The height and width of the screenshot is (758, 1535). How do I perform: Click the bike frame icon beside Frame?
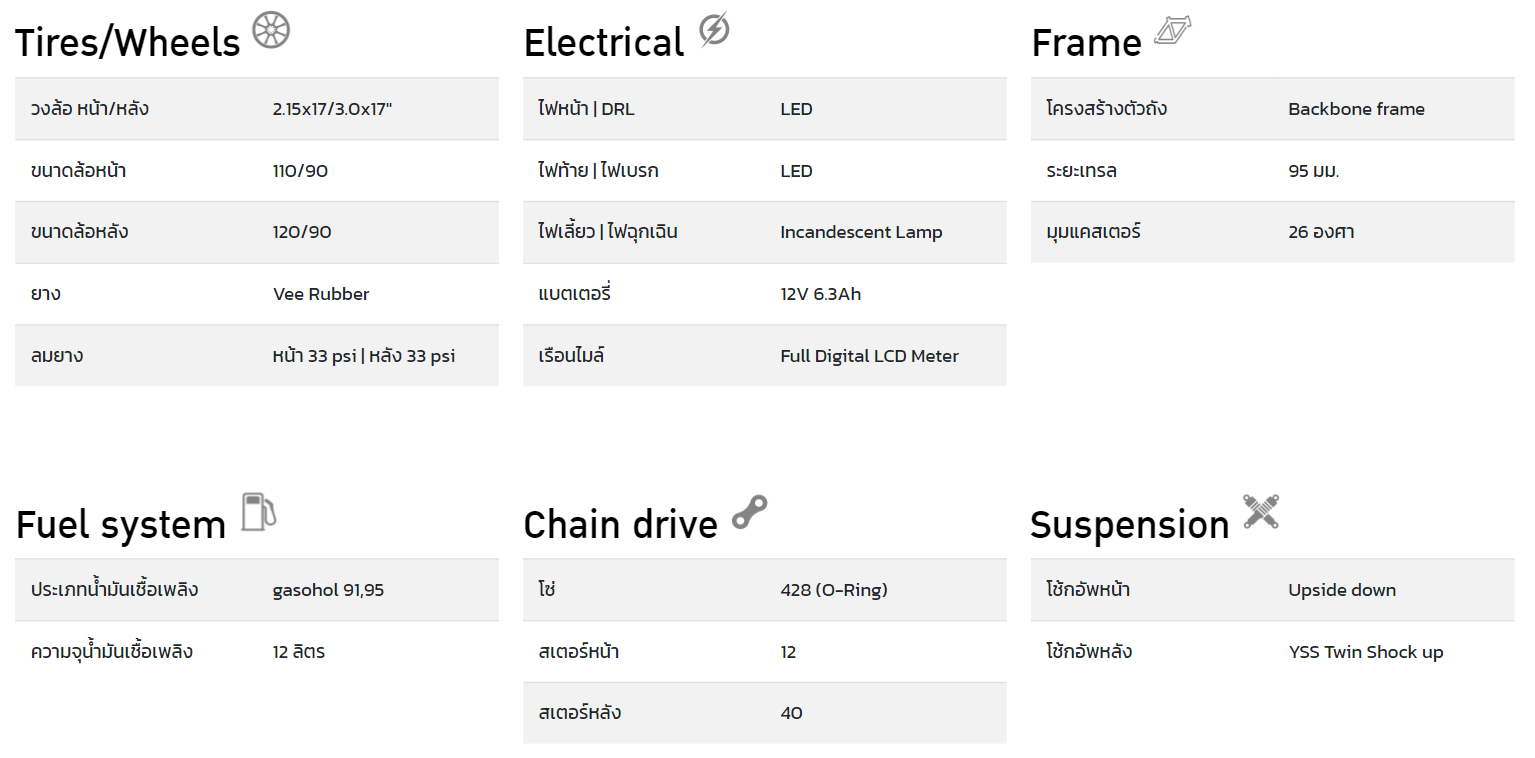click(1173, 31)
